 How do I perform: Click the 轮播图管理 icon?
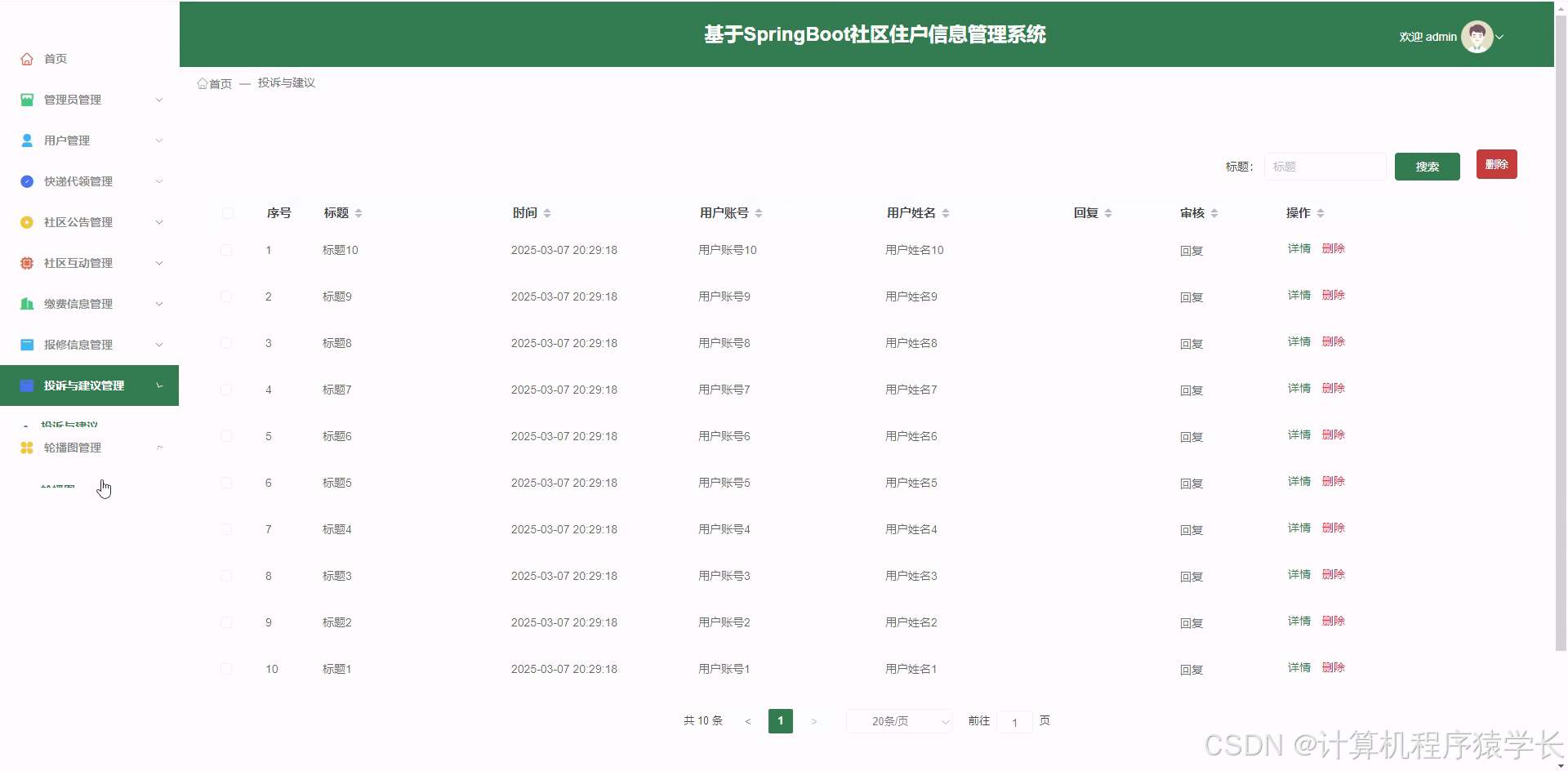[27, 447]
